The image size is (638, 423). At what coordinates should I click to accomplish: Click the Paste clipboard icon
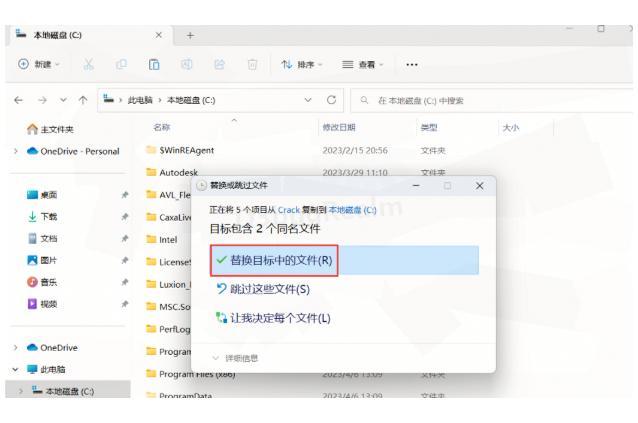pos(154,64)
